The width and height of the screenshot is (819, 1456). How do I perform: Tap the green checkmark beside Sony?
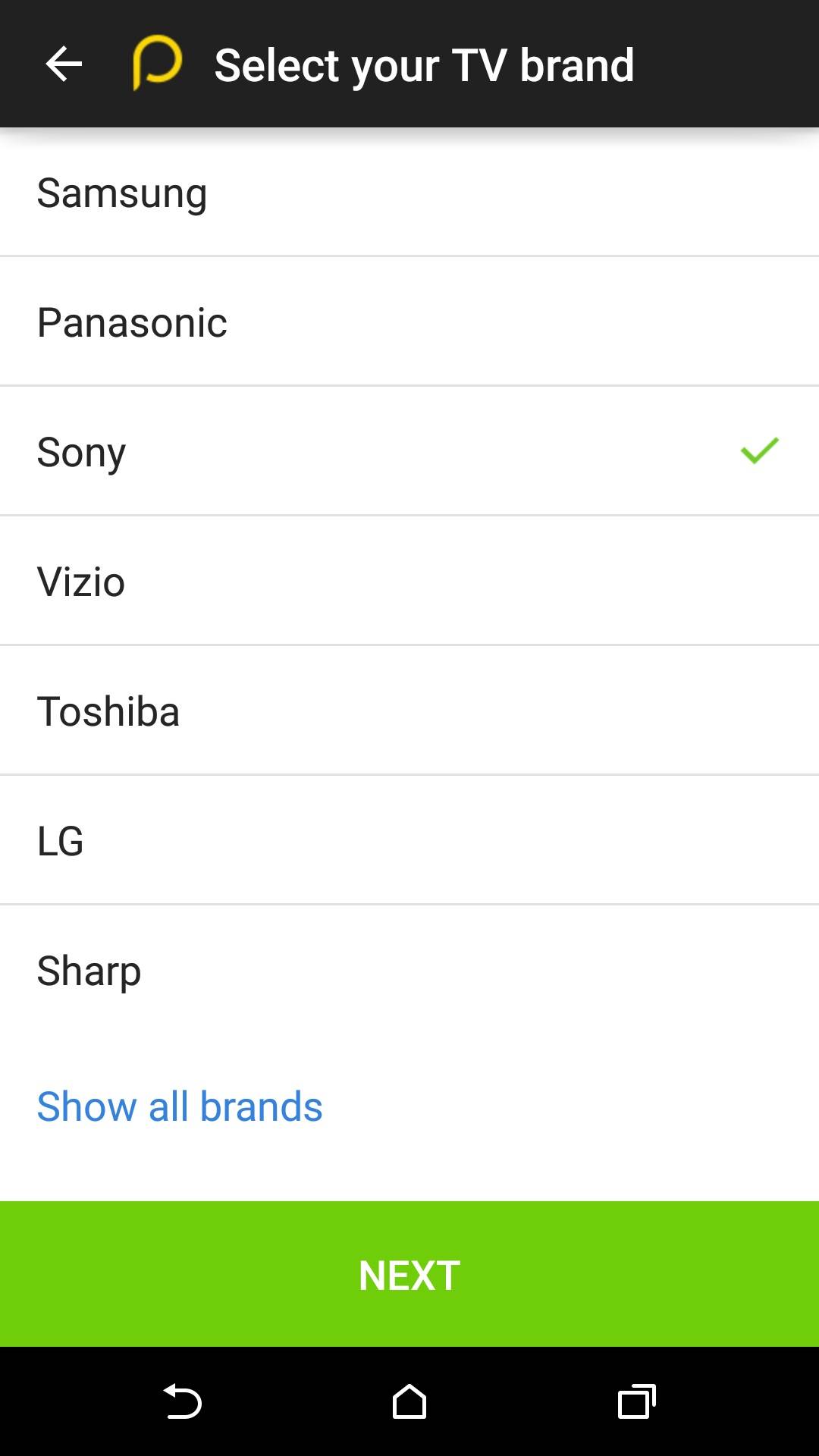pyautogui.click(x=759, y=450)
